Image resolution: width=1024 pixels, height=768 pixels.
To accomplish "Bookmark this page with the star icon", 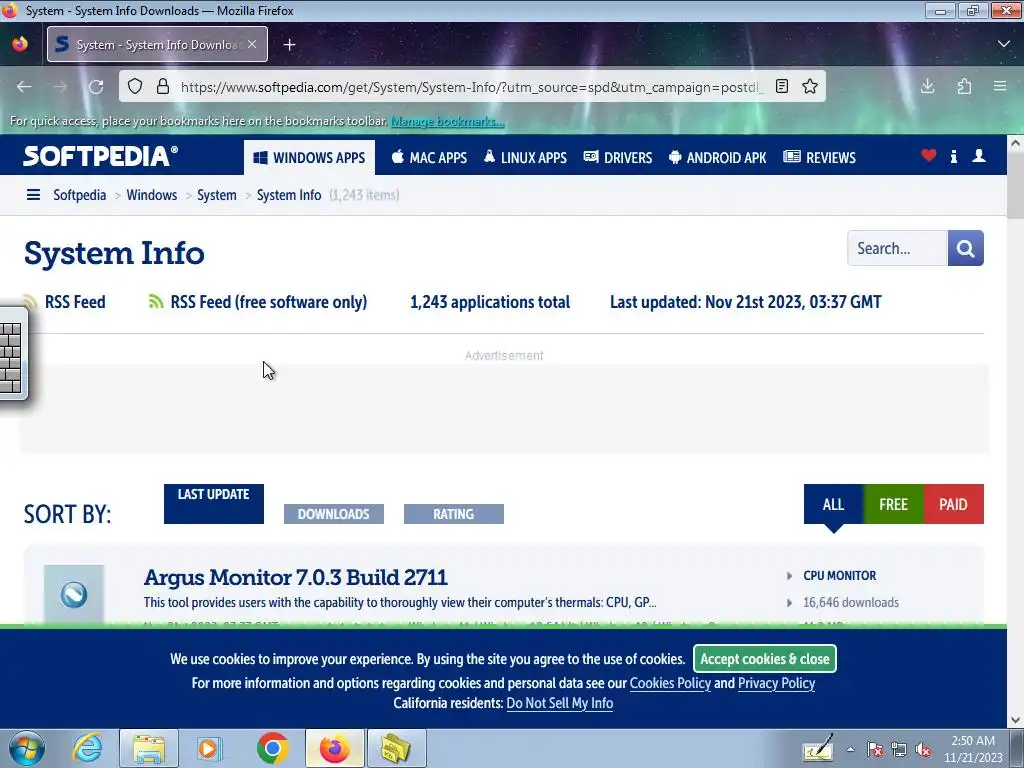I will tap(810, 86).
